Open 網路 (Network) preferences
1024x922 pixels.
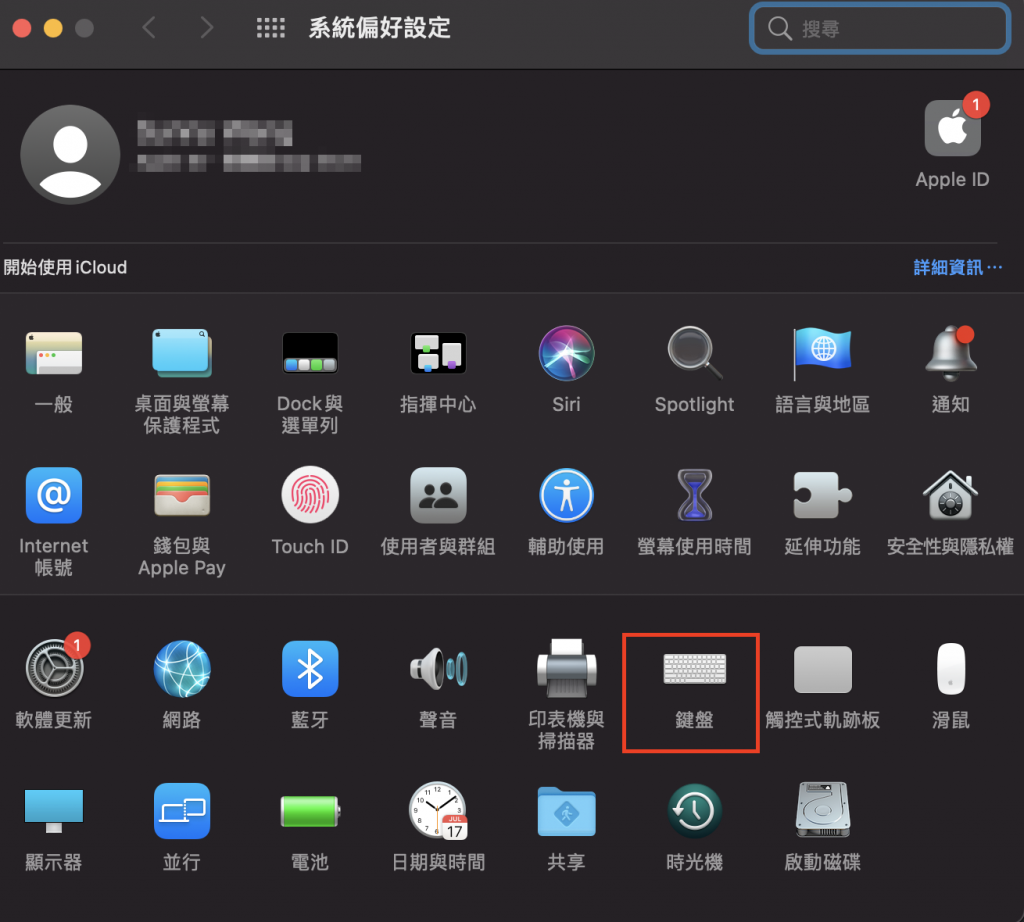[x=182, y=669]
